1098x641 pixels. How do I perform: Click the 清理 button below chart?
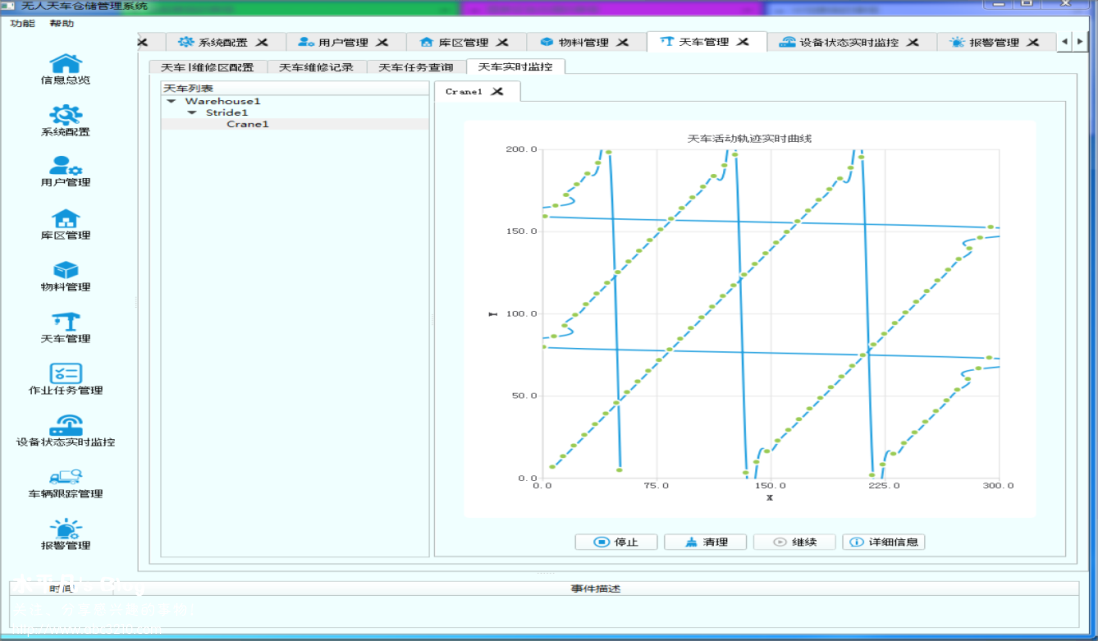tap(705, 542)
